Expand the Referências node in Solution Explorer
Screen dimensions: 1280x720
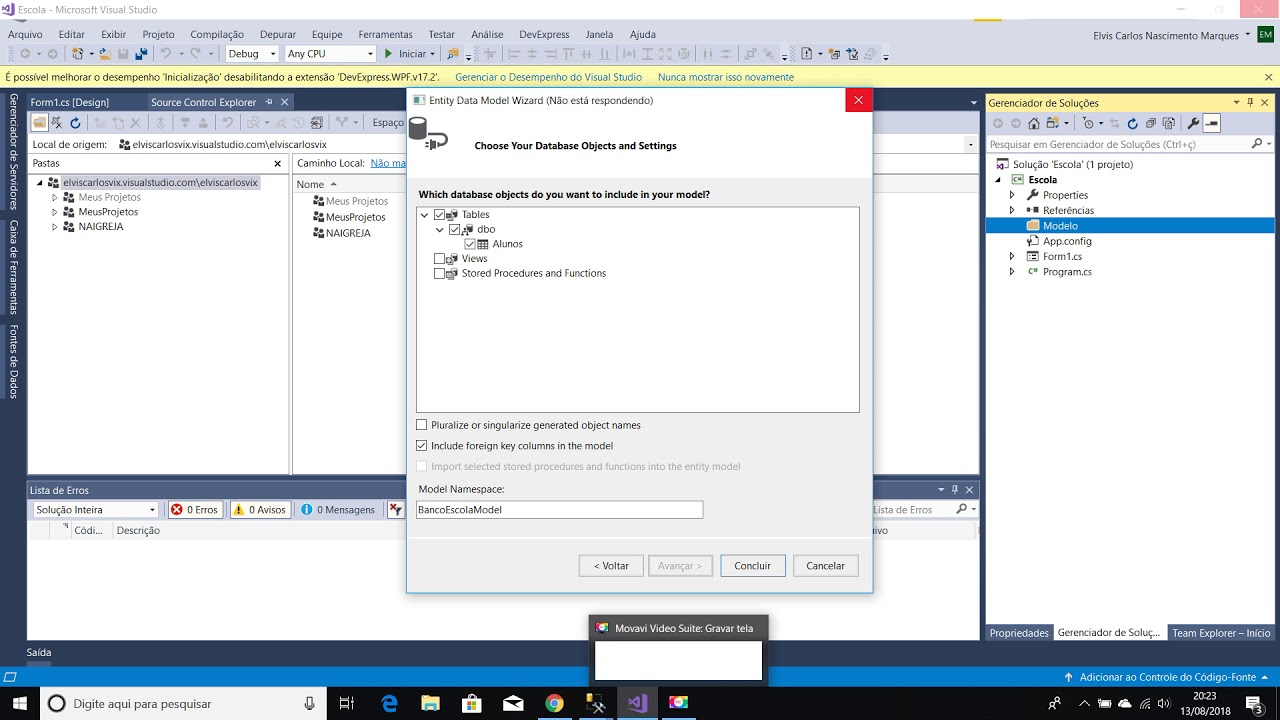(1012, 211)
